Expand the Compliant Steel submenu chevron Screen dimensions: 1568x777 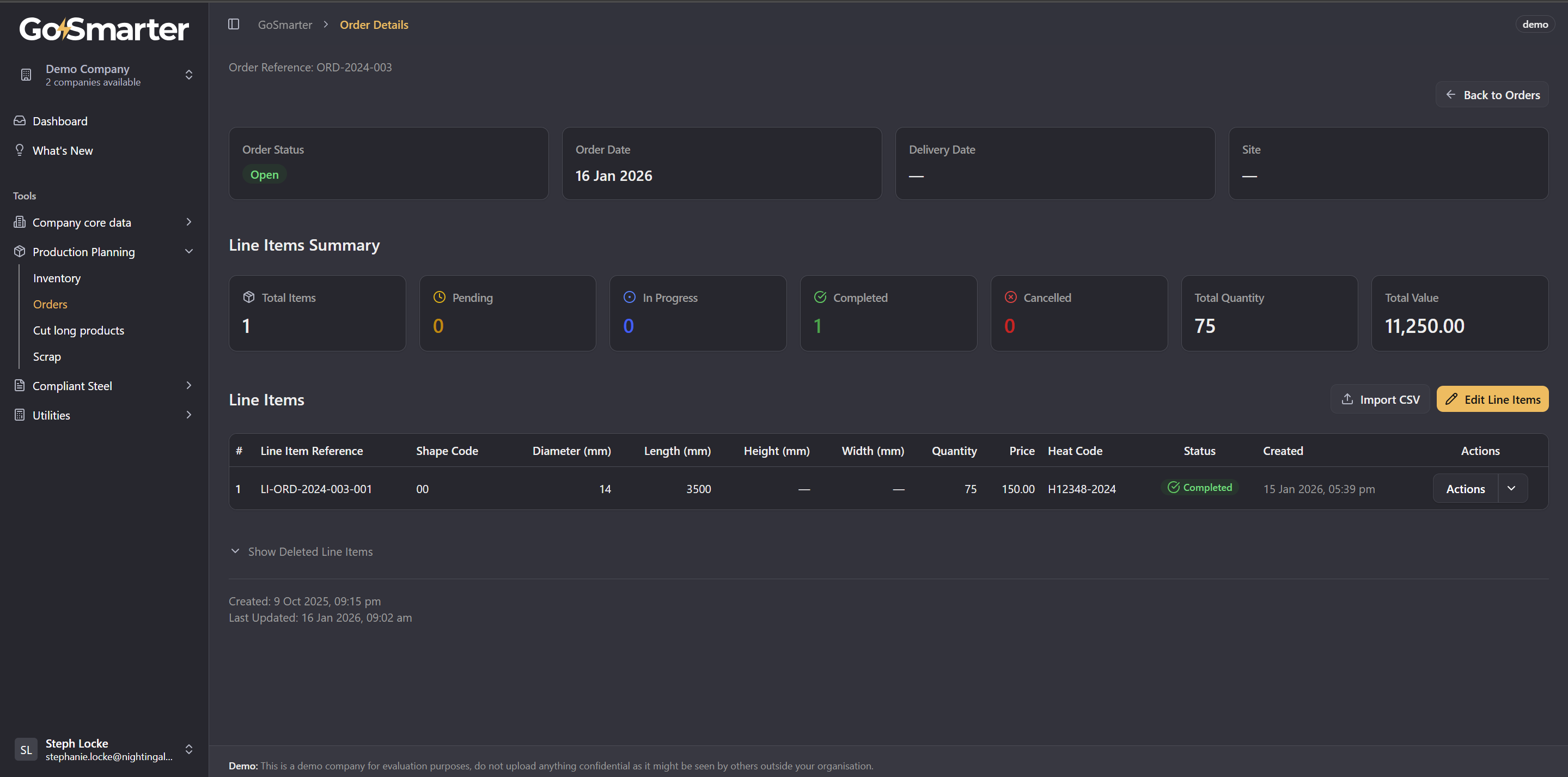click(x=188, y=385)
